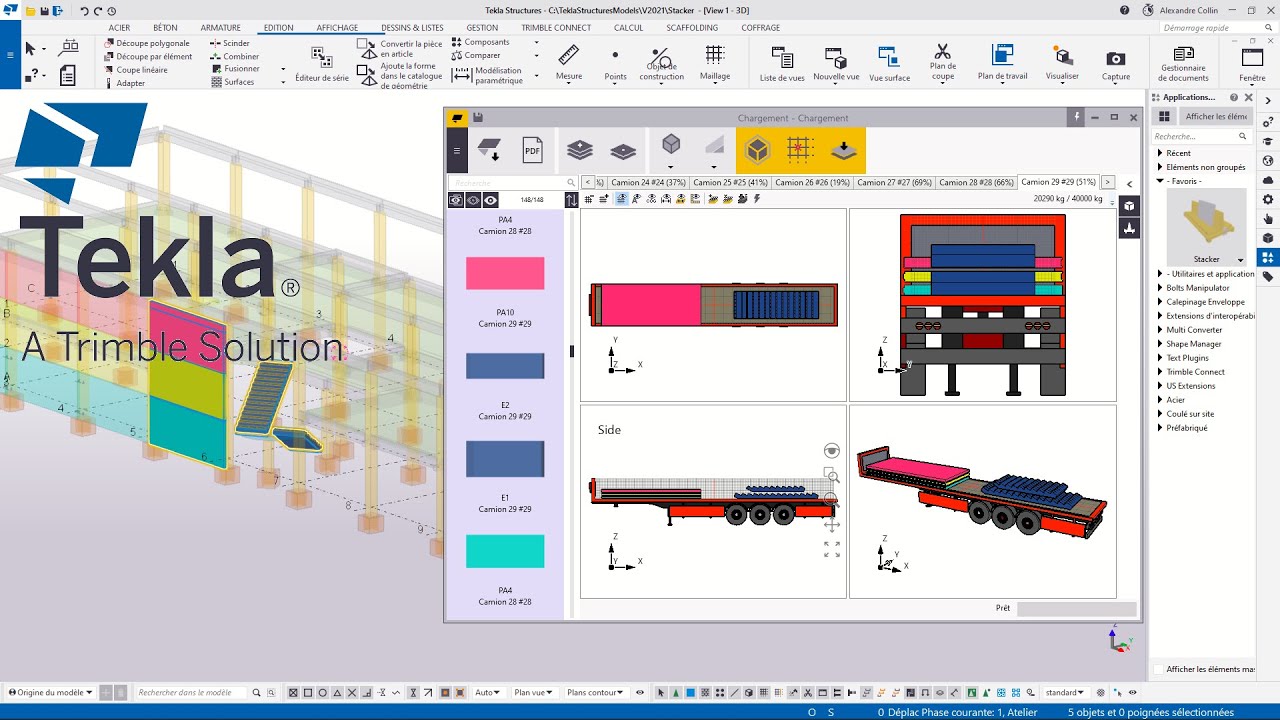Click the pin icon in Chargement title bar
Screen dimensions: 1280x720
(x=1077, y=117)
